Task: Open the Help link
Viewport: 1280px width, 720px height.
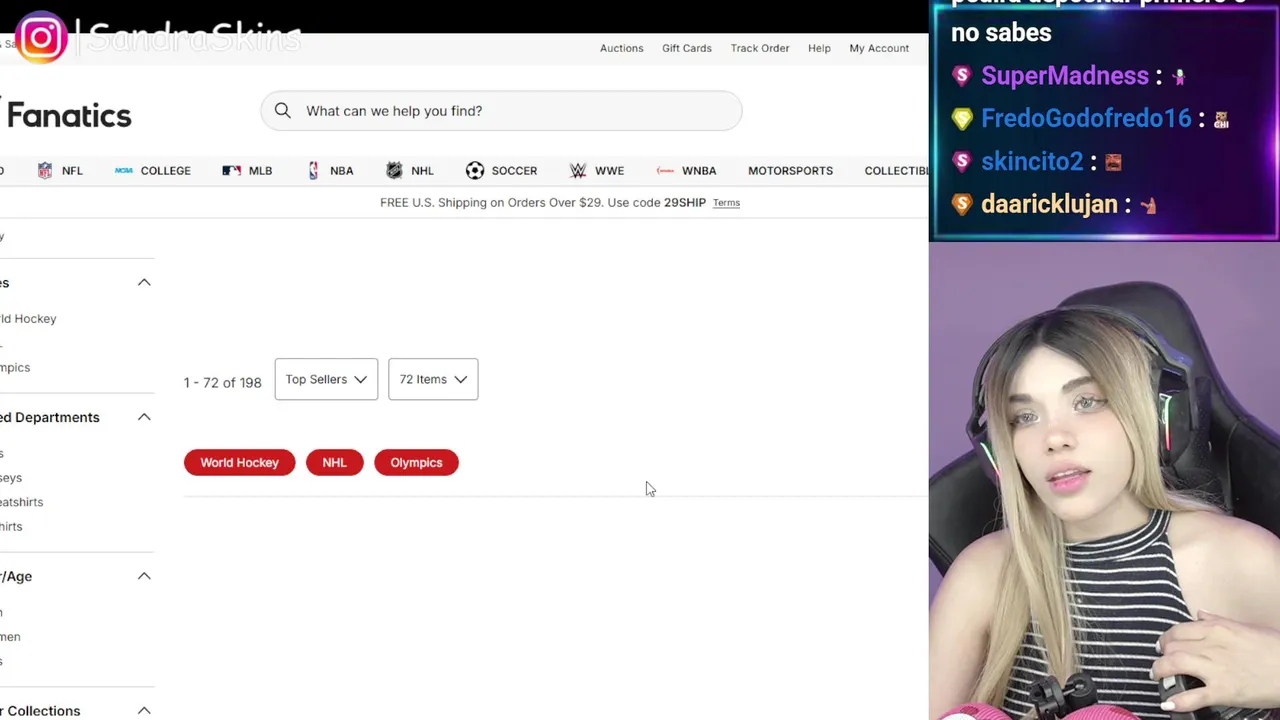Action: coord(819,48)
